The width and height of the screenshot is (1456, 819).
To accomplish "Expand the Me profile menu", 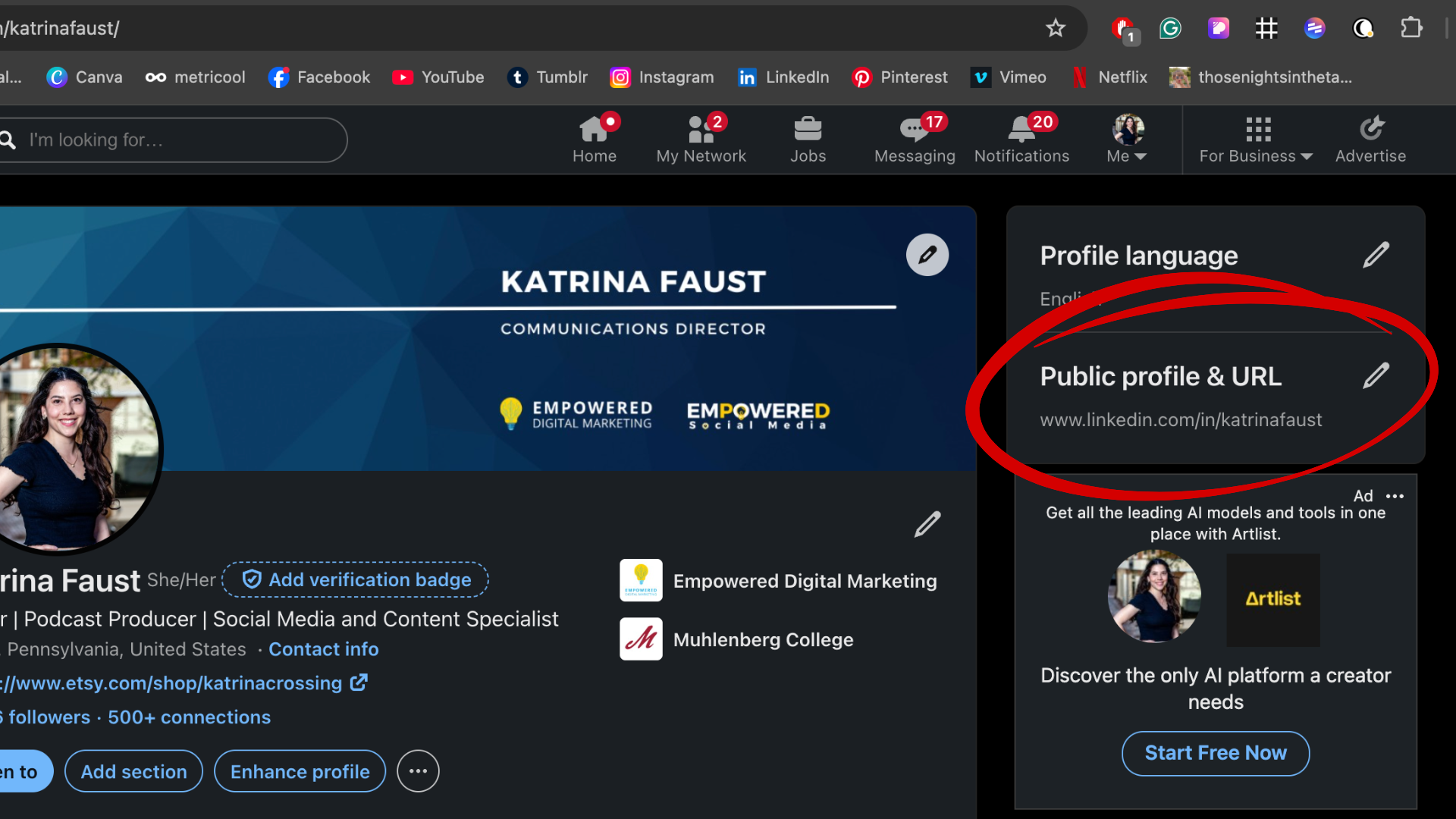I will click(1126, 139).
